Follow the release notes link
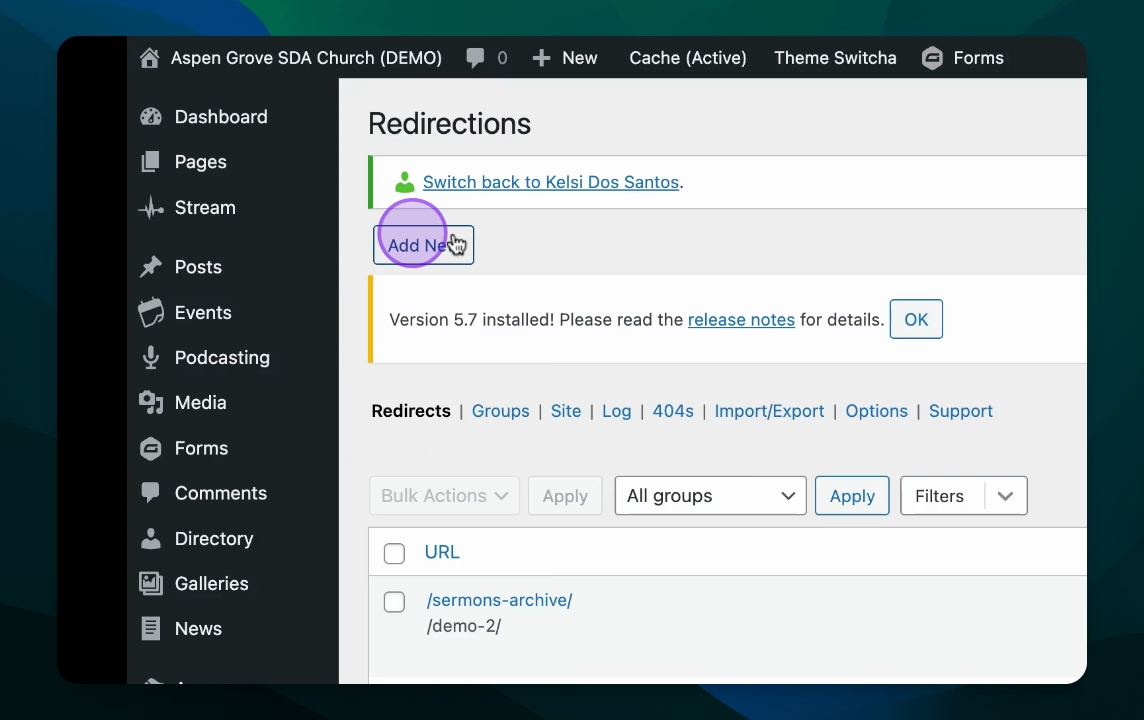The width and height of the screenshot is (1144, 720). coord(741,320)
